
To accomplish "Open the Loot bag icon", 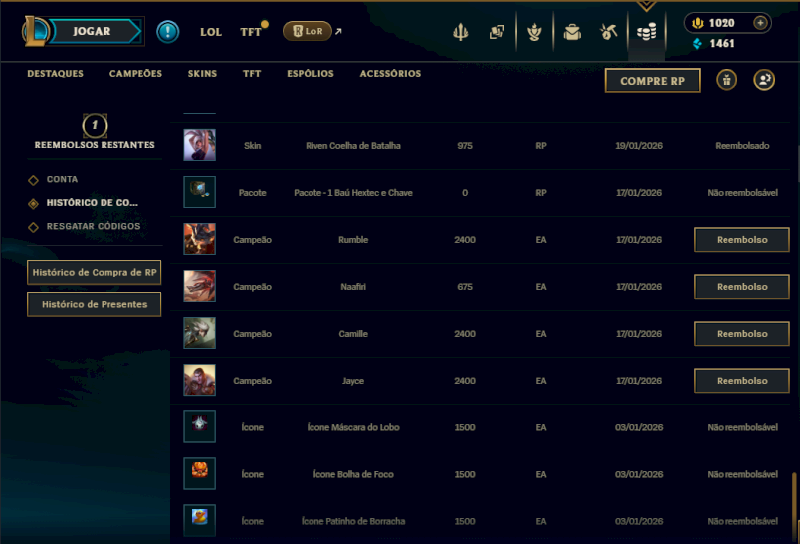I will click(x=572, y=32).
